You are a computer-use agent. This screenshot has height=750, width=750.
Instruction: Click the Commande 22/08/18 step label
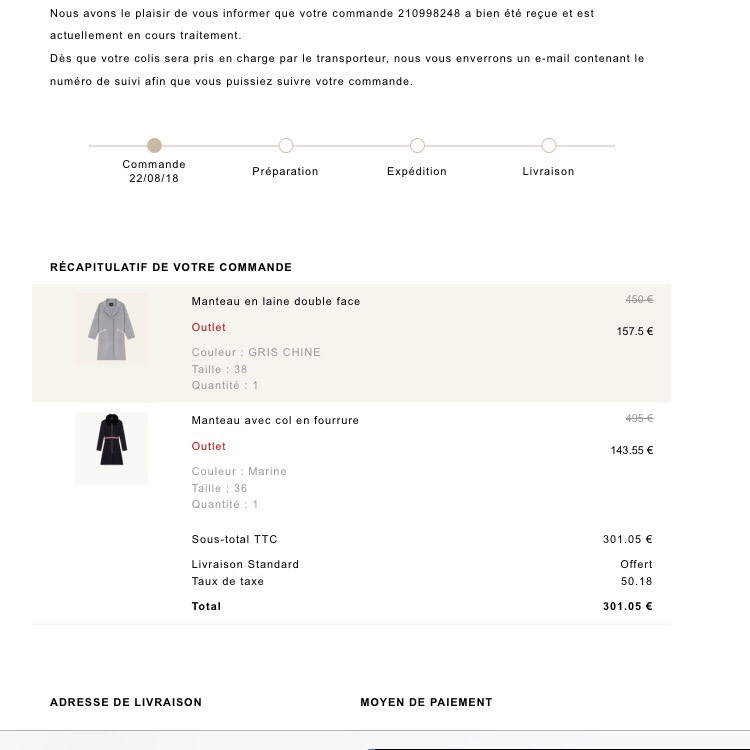(x=154, y=171)
